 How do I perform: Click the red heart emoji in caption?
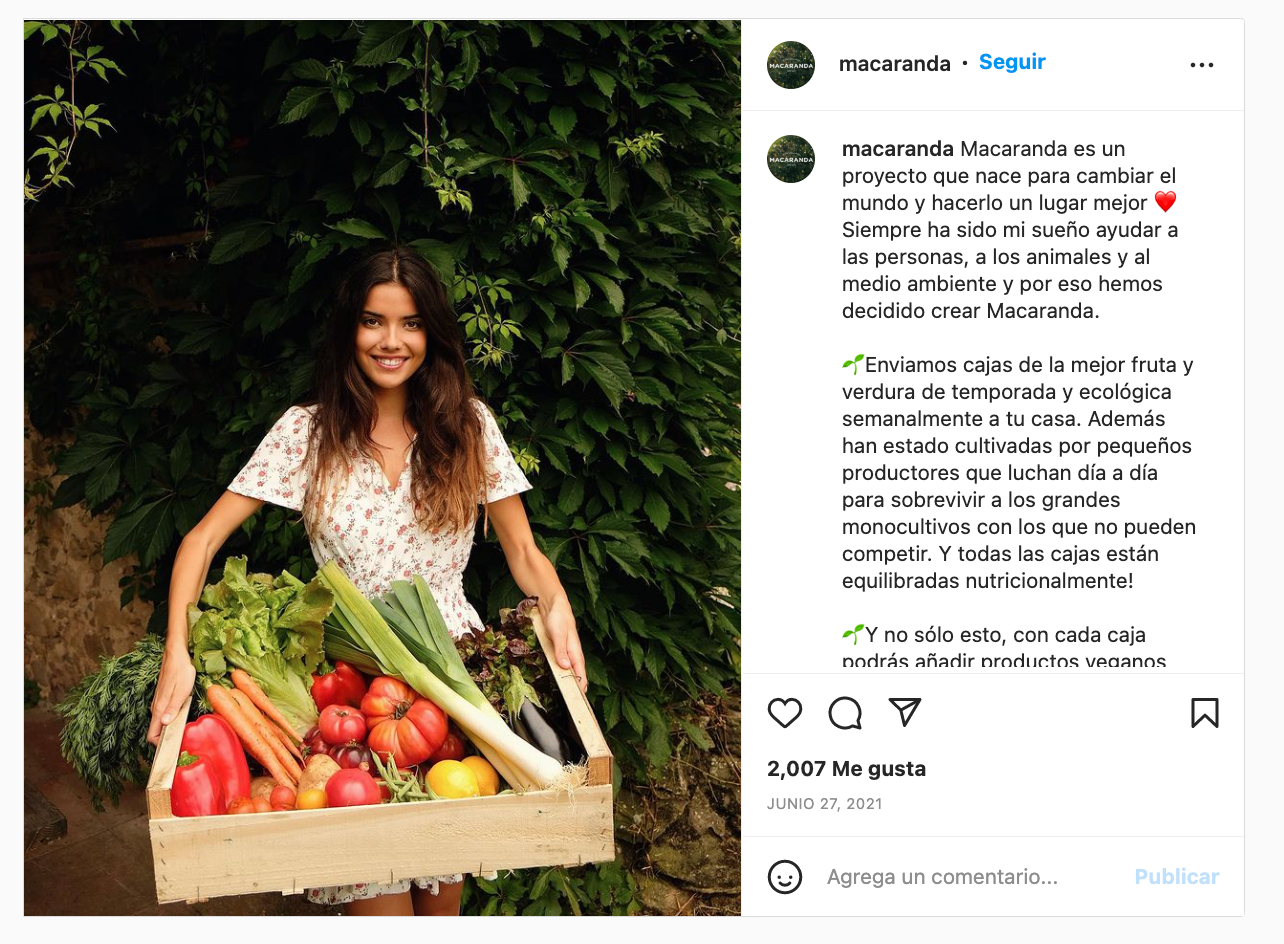click(1166, 203)
